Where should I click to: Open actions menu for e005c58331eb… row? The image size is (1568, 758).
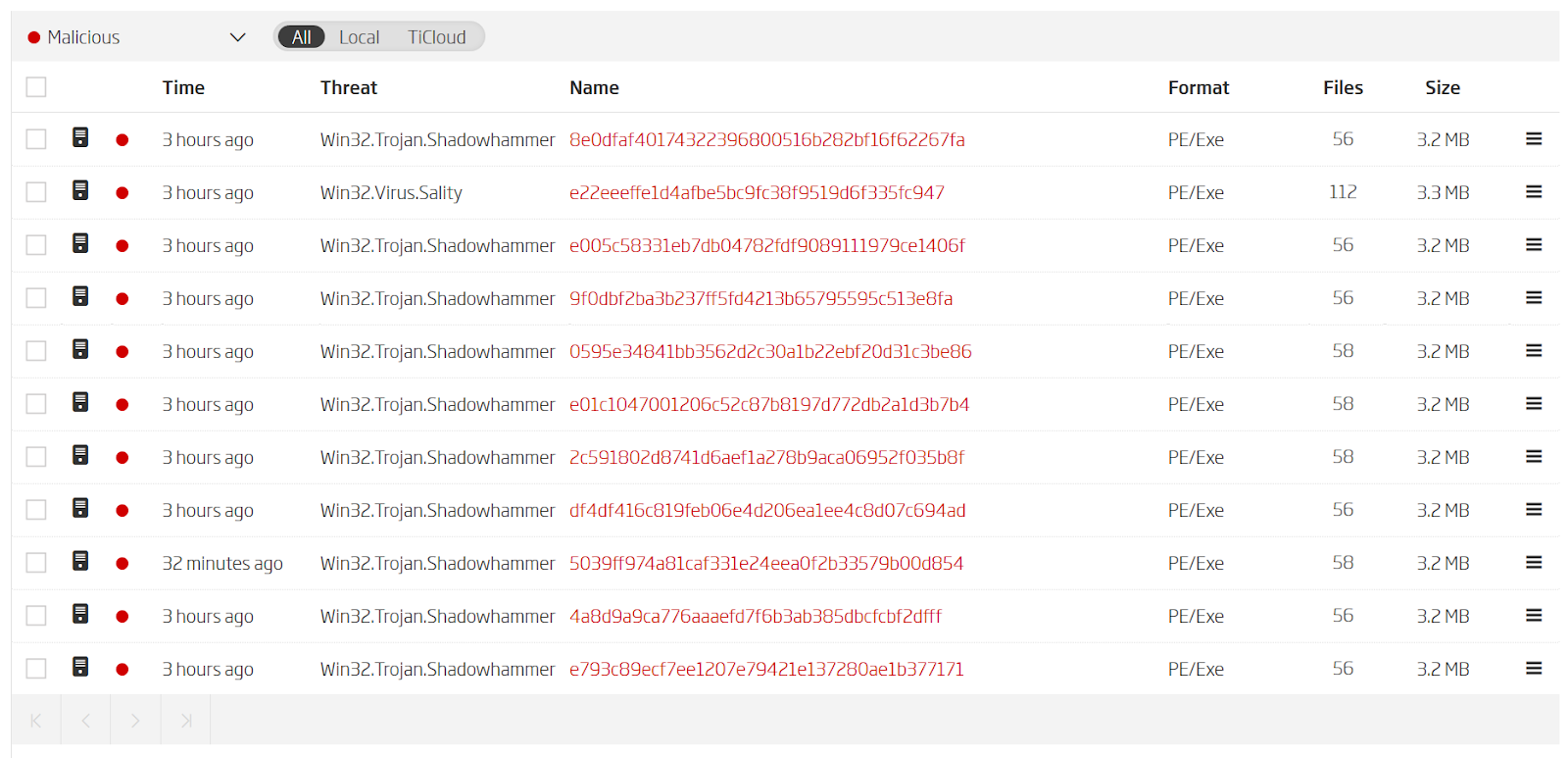(x=1534, y=245)
